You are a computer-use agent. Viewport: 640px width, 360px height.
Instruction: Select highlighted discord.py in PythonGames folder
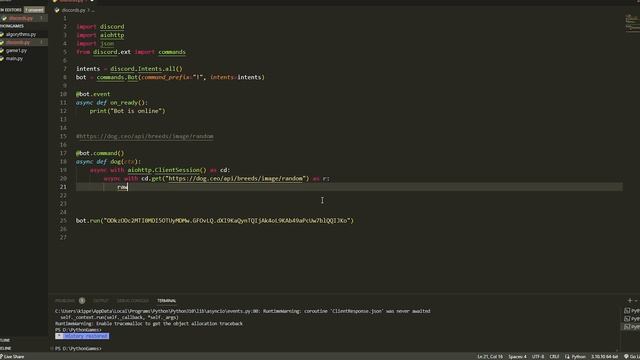[x=18, y=42]
